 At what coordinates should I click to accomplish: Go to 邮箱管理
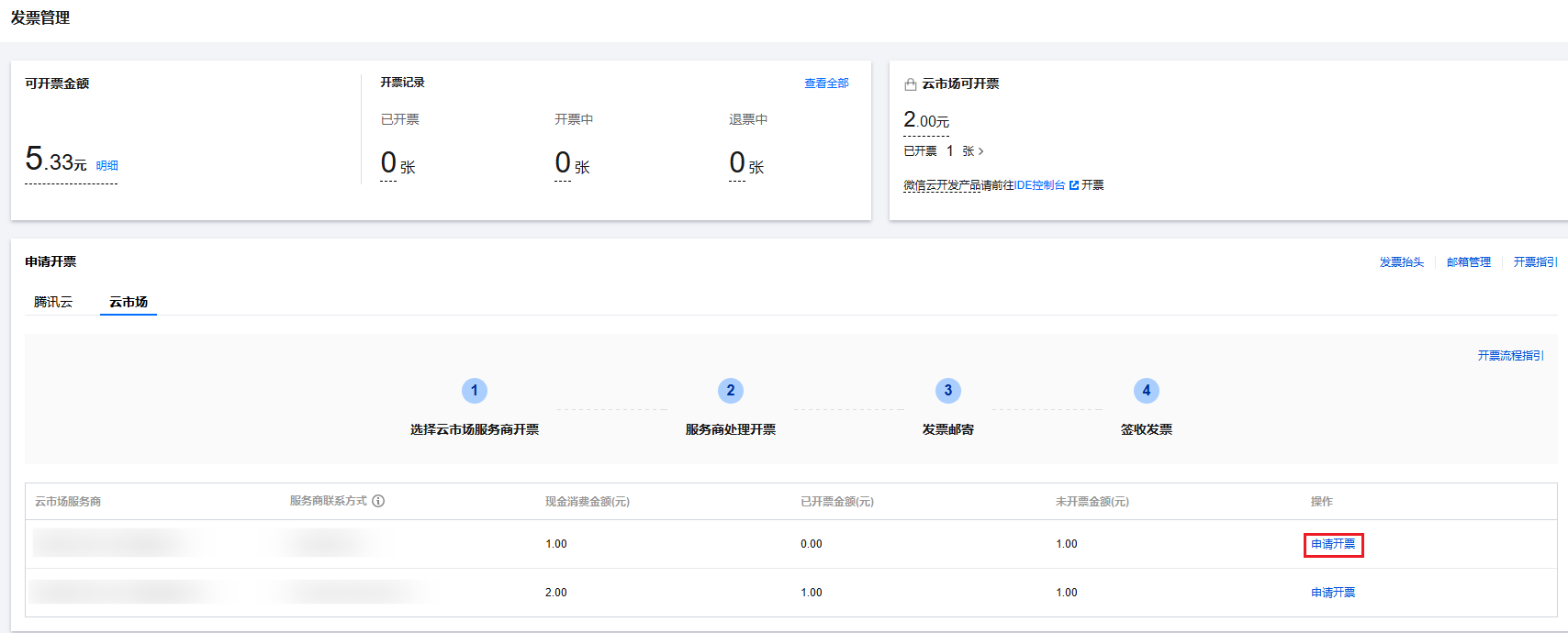coord(1469,262)
